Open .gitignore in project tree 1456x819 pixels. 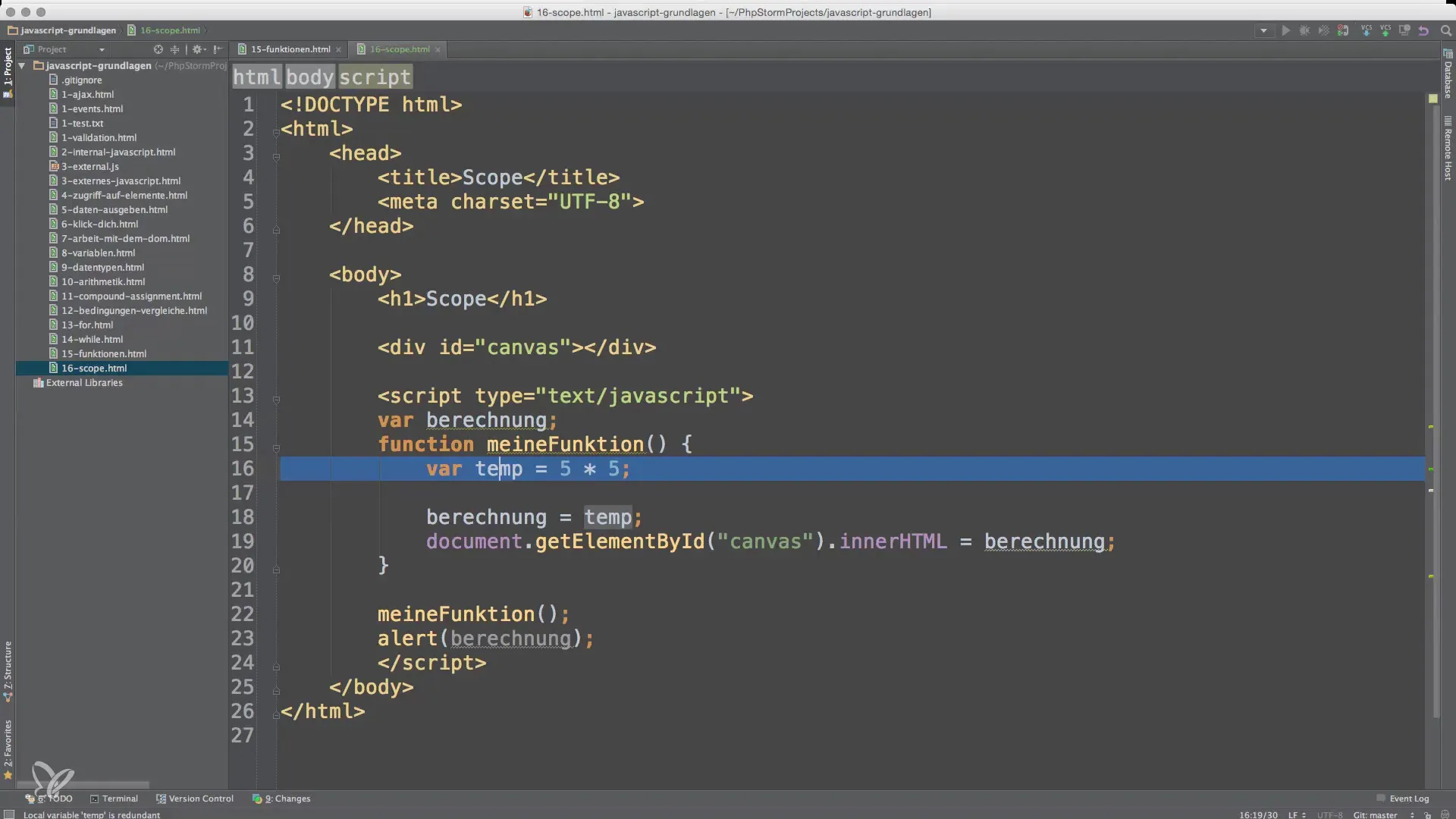[x=82, y=80]
